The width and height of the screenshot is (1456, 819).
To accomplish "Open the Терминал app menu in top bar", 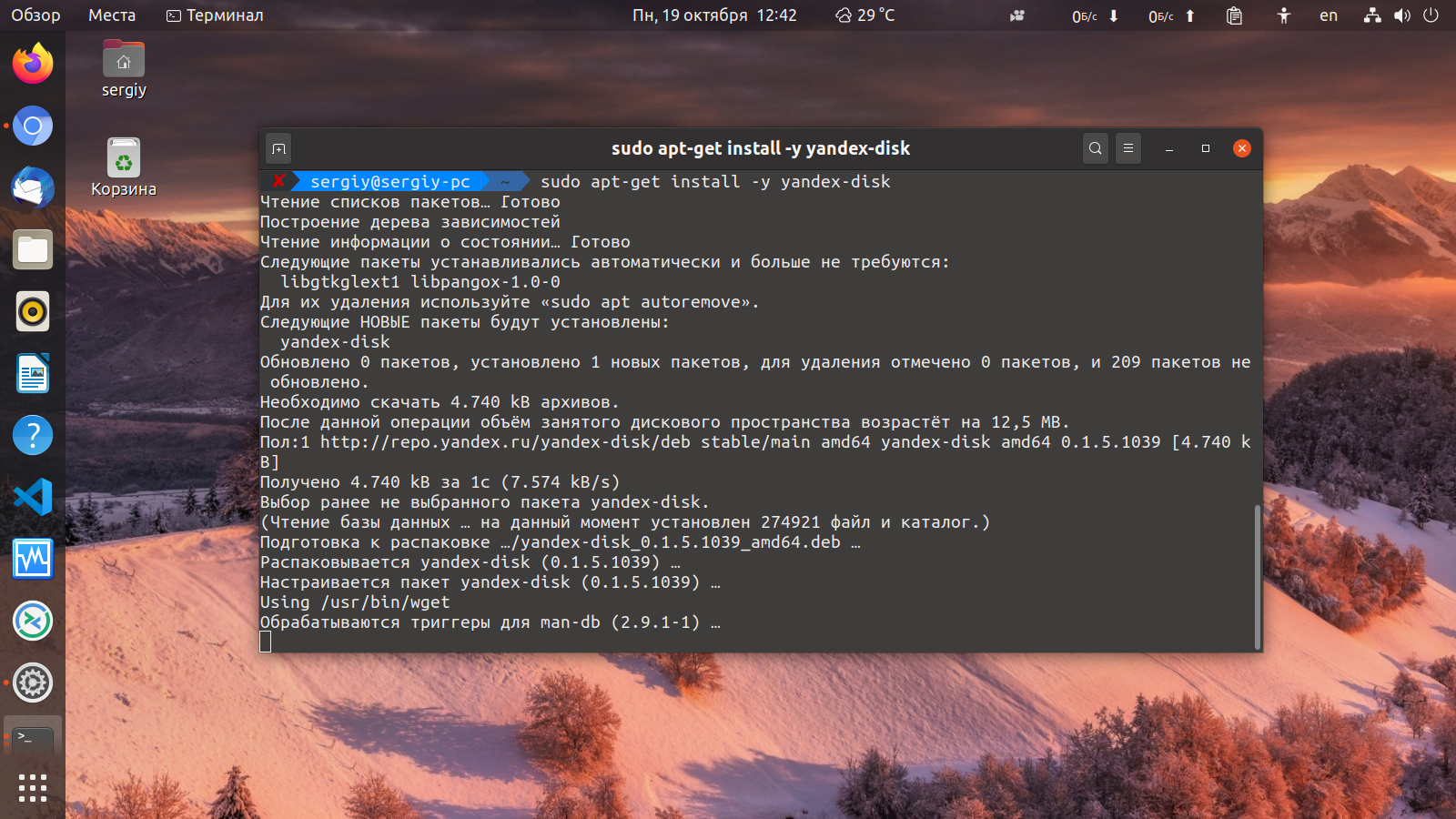I will click(x=215, y=15).
